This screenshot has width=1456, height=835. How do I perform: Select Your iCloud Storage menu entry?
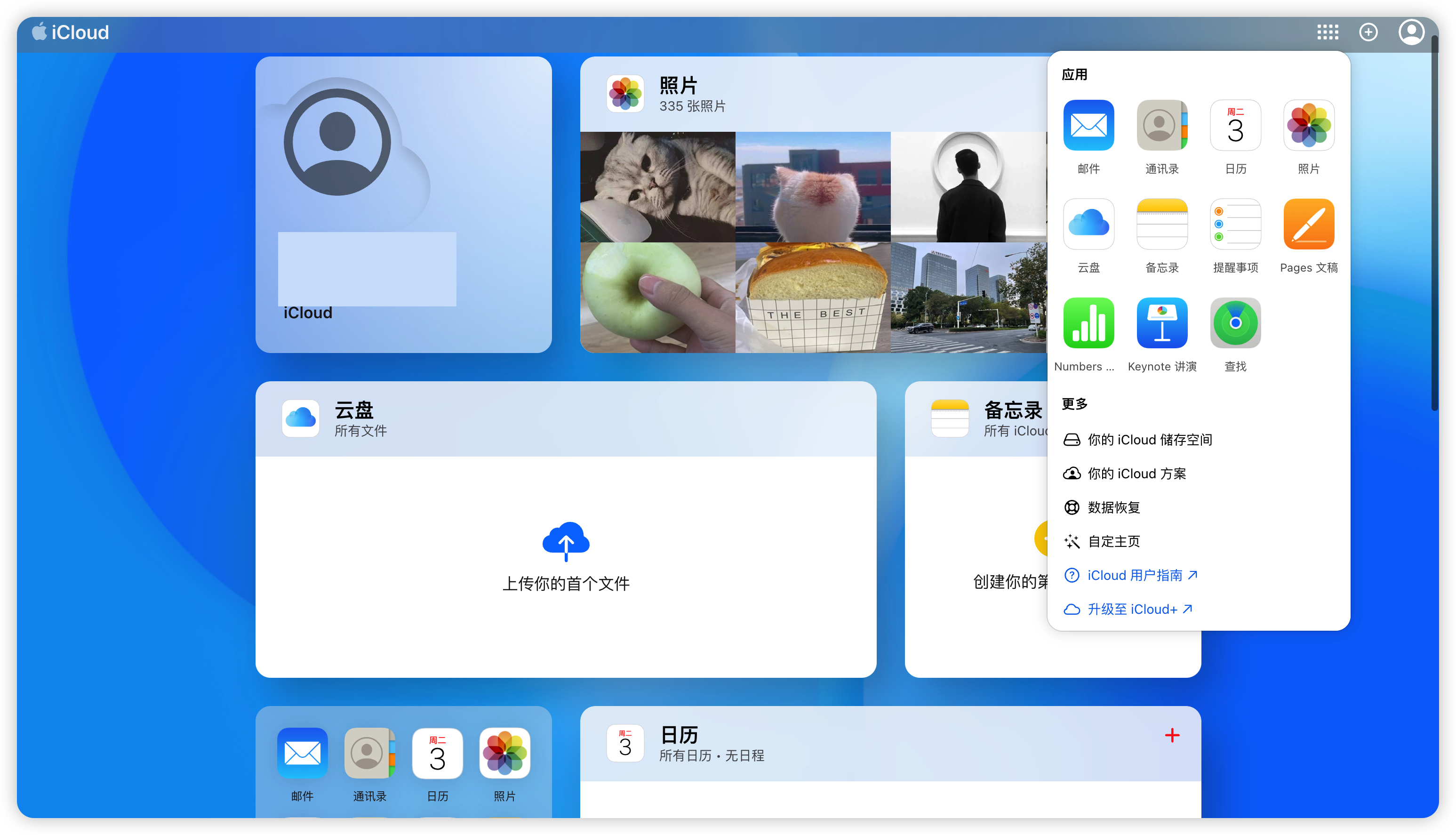coord(1149,440)
